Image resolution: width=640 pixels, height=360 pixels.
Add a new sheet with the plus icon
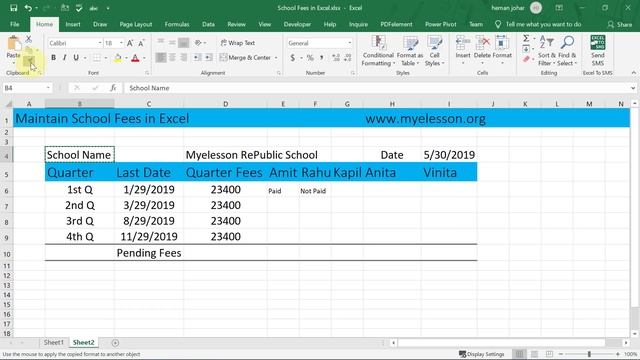(x=115, y=343)
